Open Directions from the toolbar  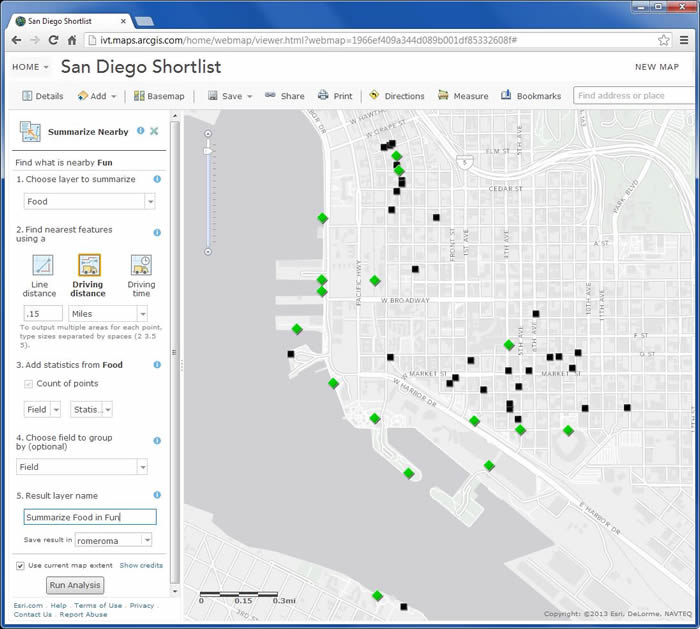click(x=396, y=96)
